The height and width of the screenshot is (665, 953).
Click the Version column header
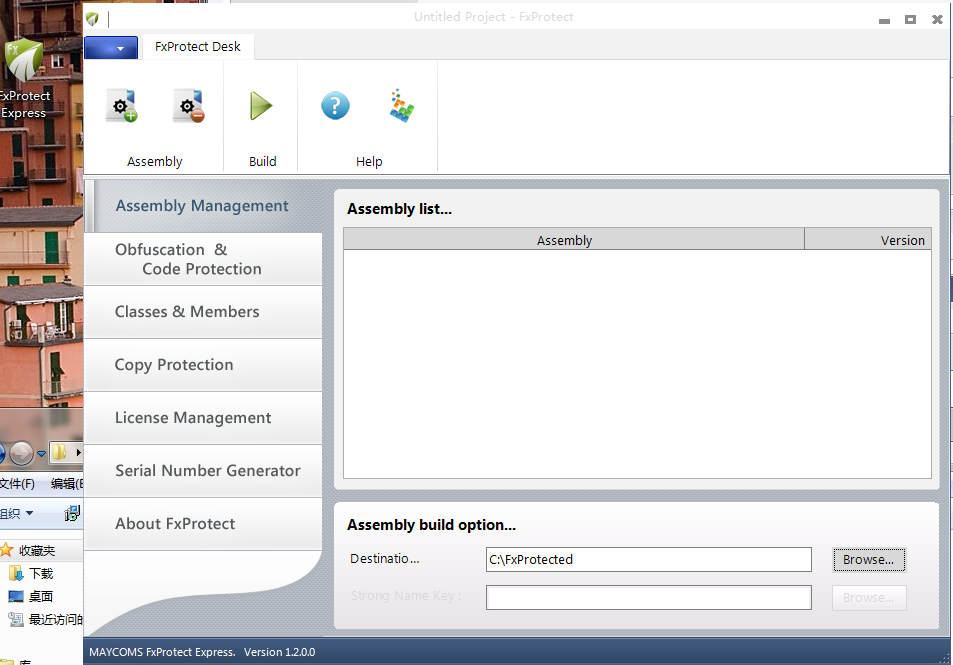click(x=868, y=239)
